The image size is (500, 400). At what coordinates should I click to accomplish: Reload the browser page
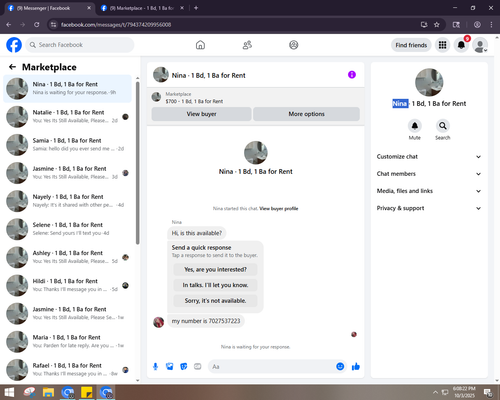(37, 25)
